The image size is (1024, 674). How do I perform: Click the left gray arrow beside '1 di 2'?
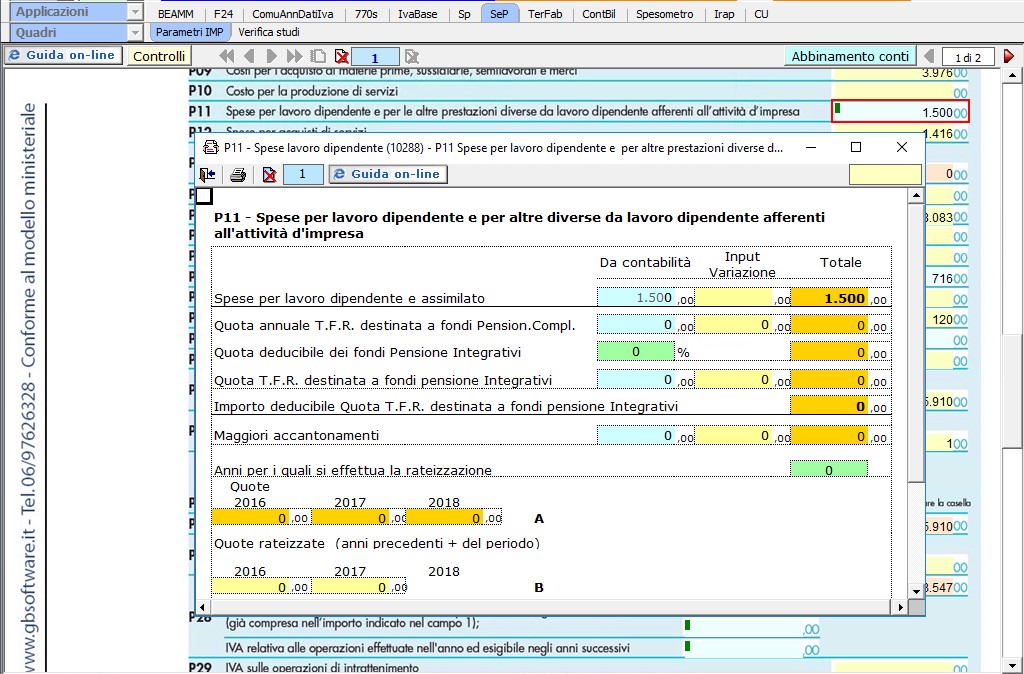coord(929,56)
